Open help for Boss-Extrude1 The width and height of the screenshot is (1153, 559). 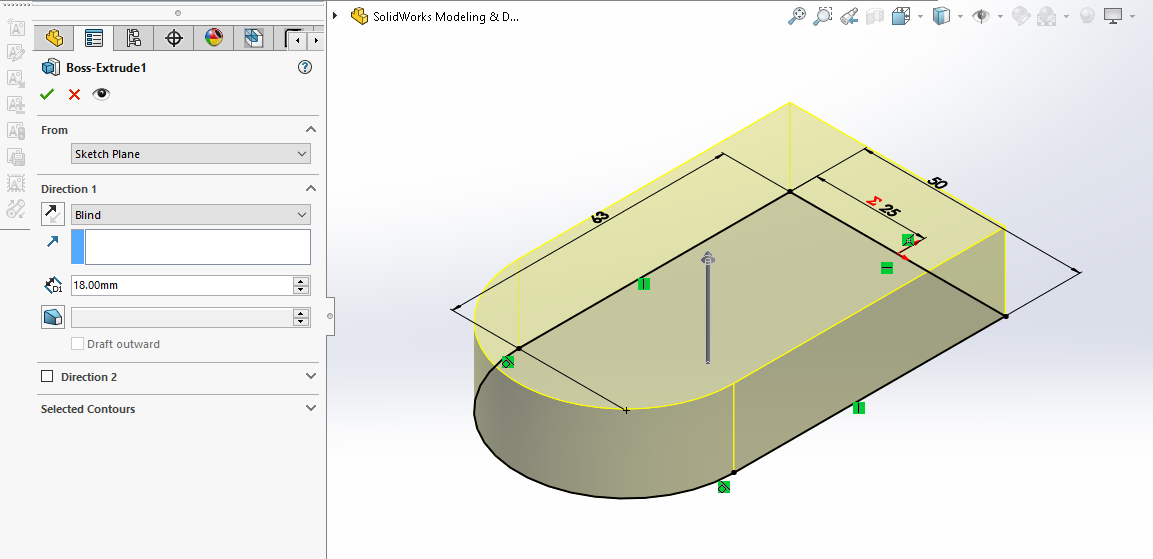(305, 68)
